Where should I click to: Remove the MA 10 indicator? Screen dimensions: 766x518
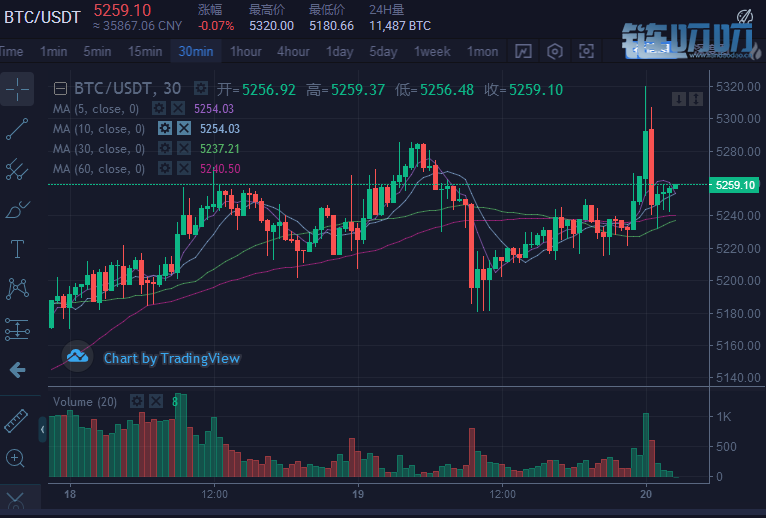coord(184,129)
